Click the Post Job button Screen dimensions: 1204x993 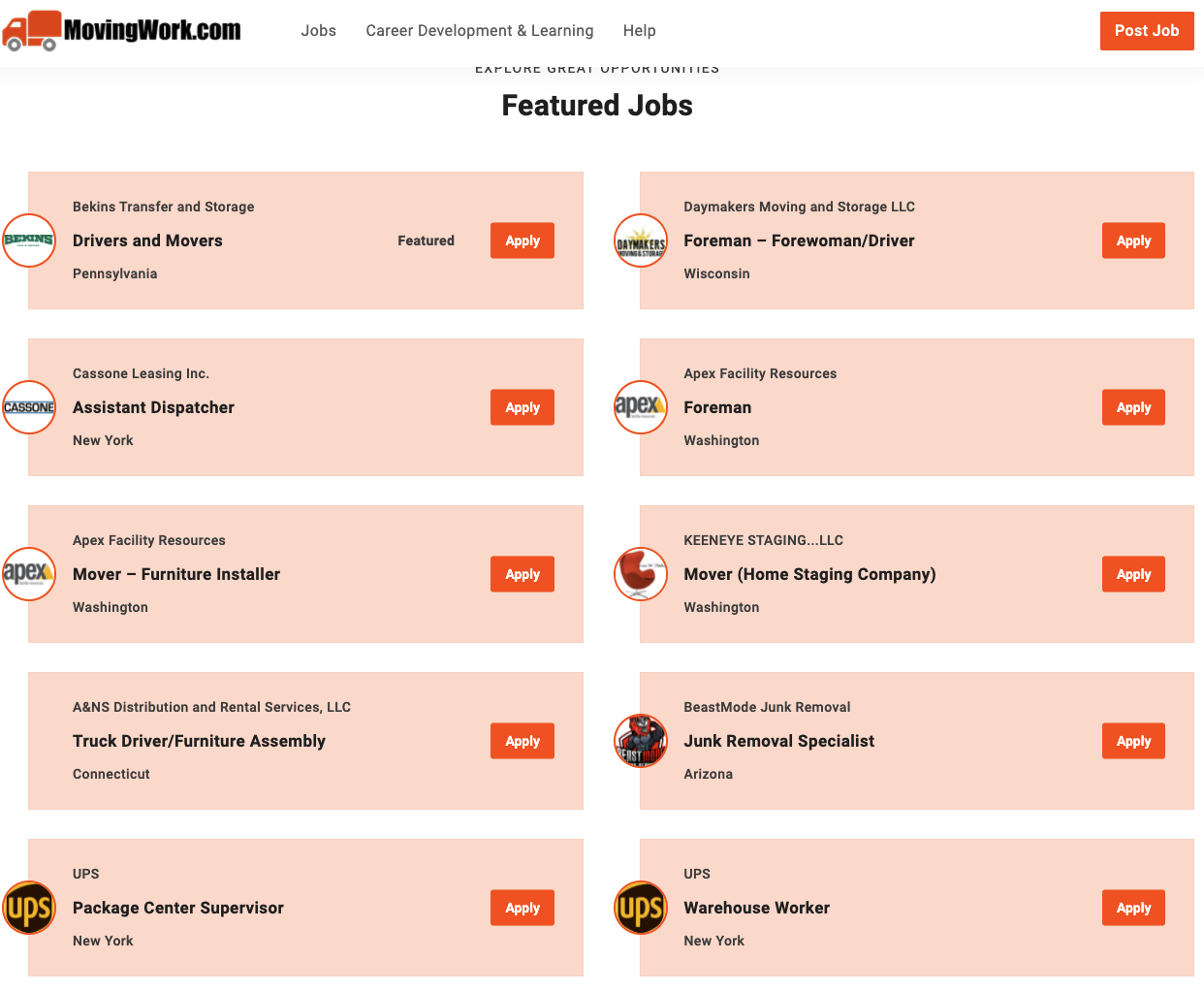[x=1147, y=30]
